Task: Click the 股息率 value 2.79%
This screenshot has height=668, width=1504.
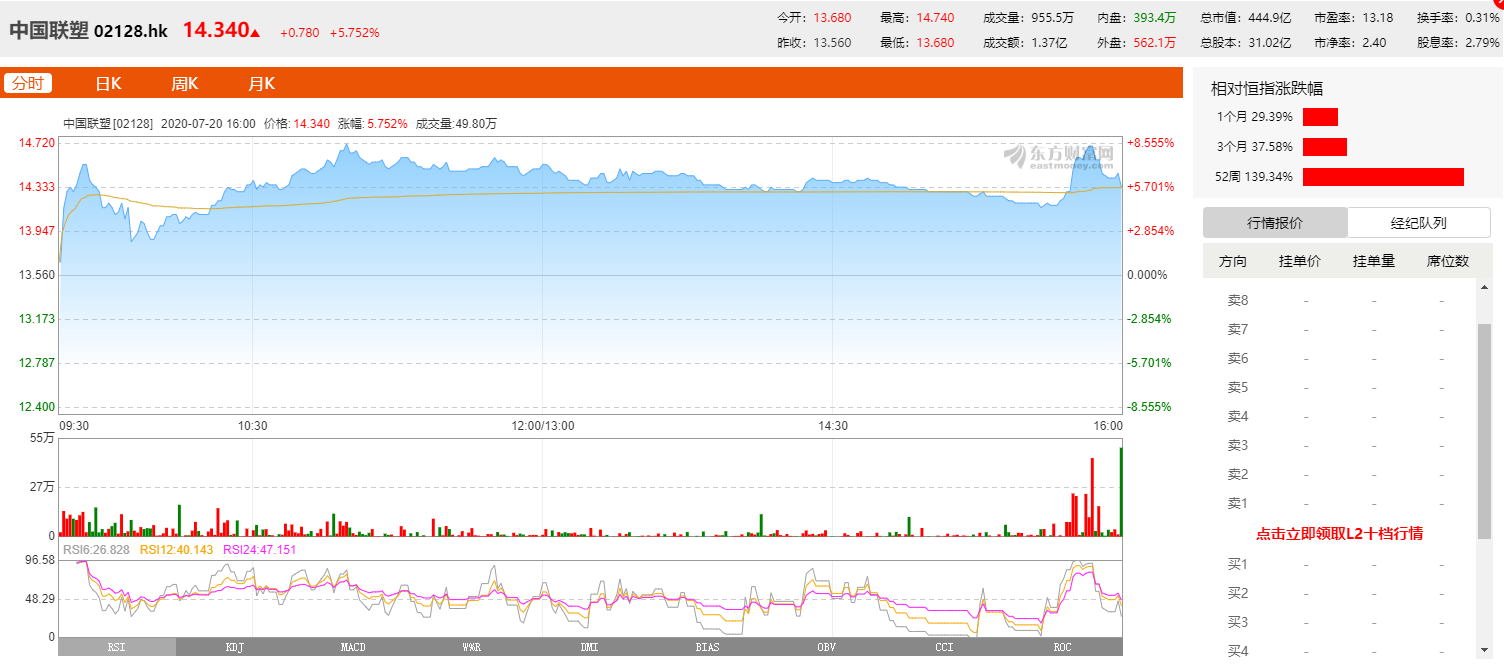Action: click(x=1482, y=43)
